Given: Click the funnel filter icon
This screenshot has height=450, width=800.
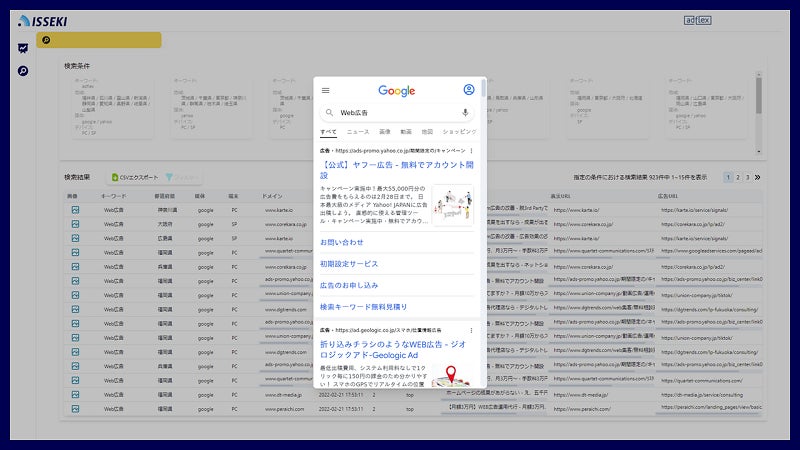Looking at the screenshot, I should (x=169, y=177).
